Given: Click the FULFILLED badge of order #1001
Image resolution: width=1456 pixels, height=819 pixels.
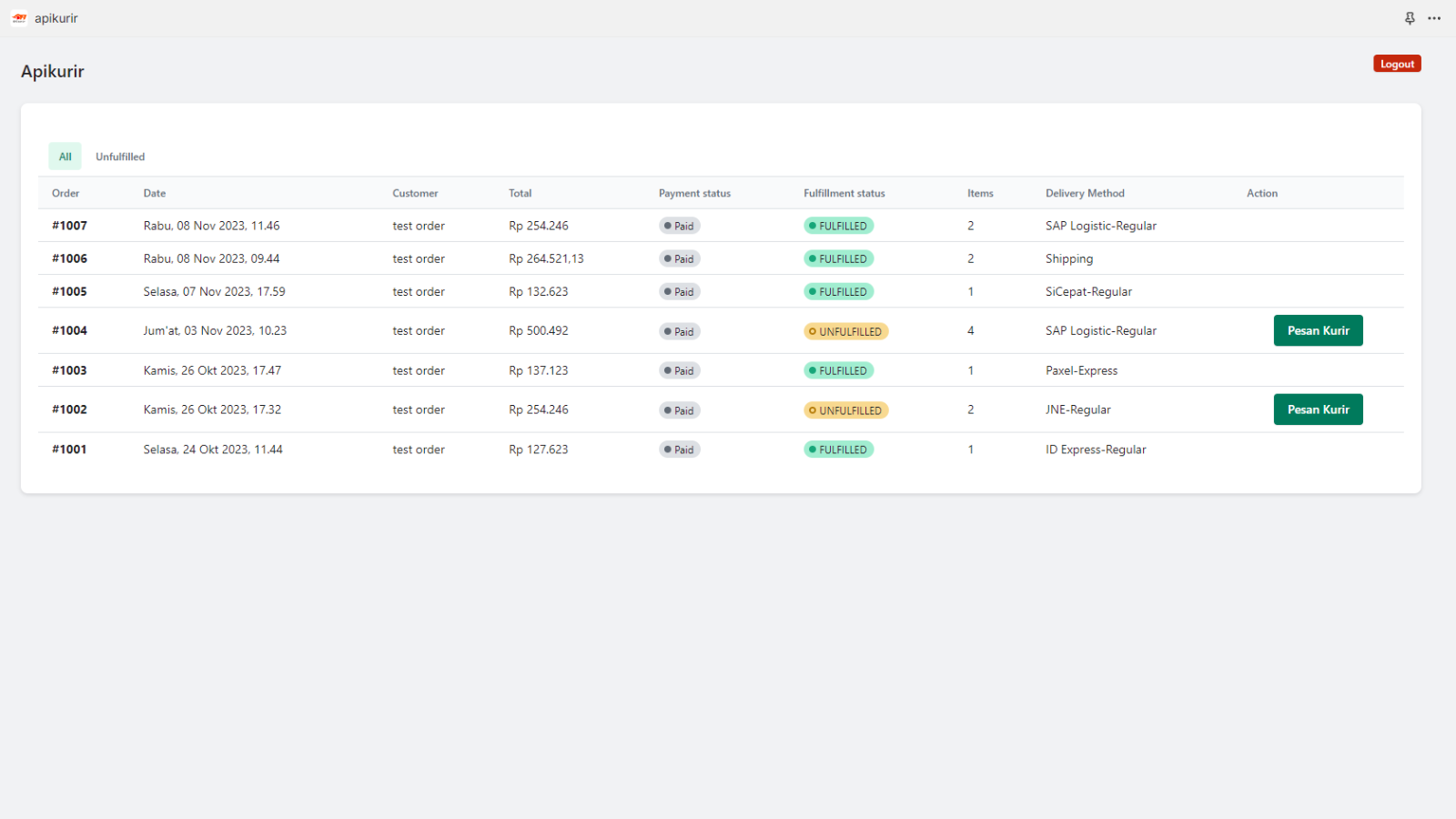Looking at the screenshot, I should pos(838,450).
